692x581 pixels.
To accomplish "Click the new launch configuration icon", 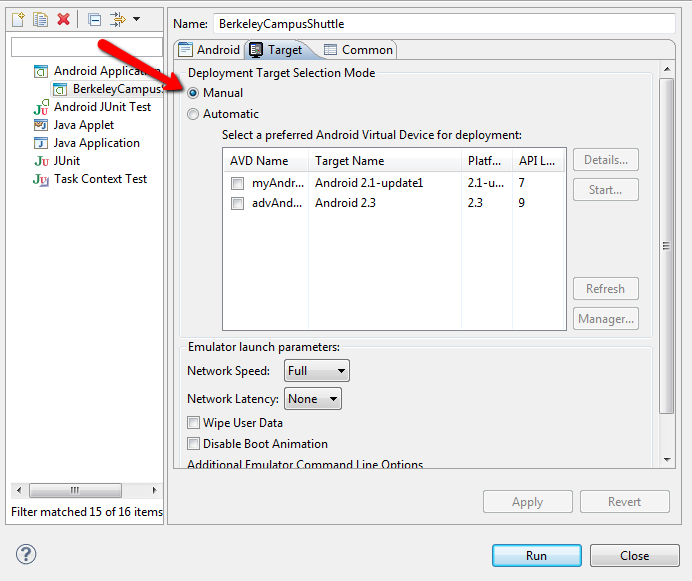I will [17, 20].
